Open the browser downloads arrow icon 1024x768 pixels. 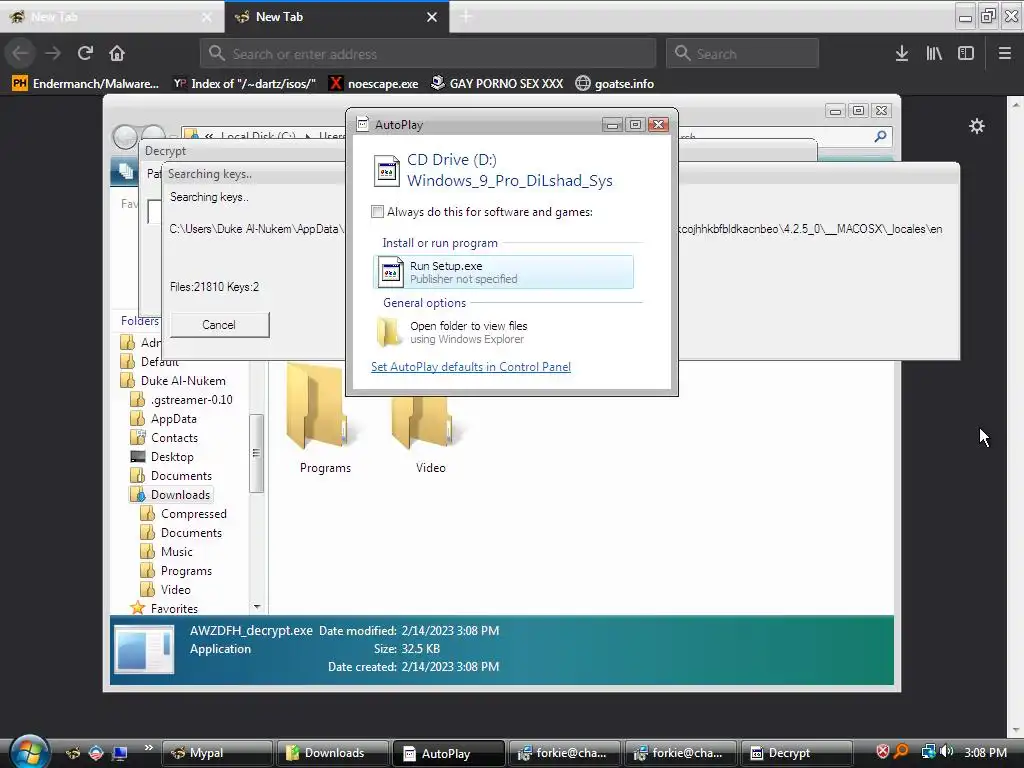[x=902, y=54]
